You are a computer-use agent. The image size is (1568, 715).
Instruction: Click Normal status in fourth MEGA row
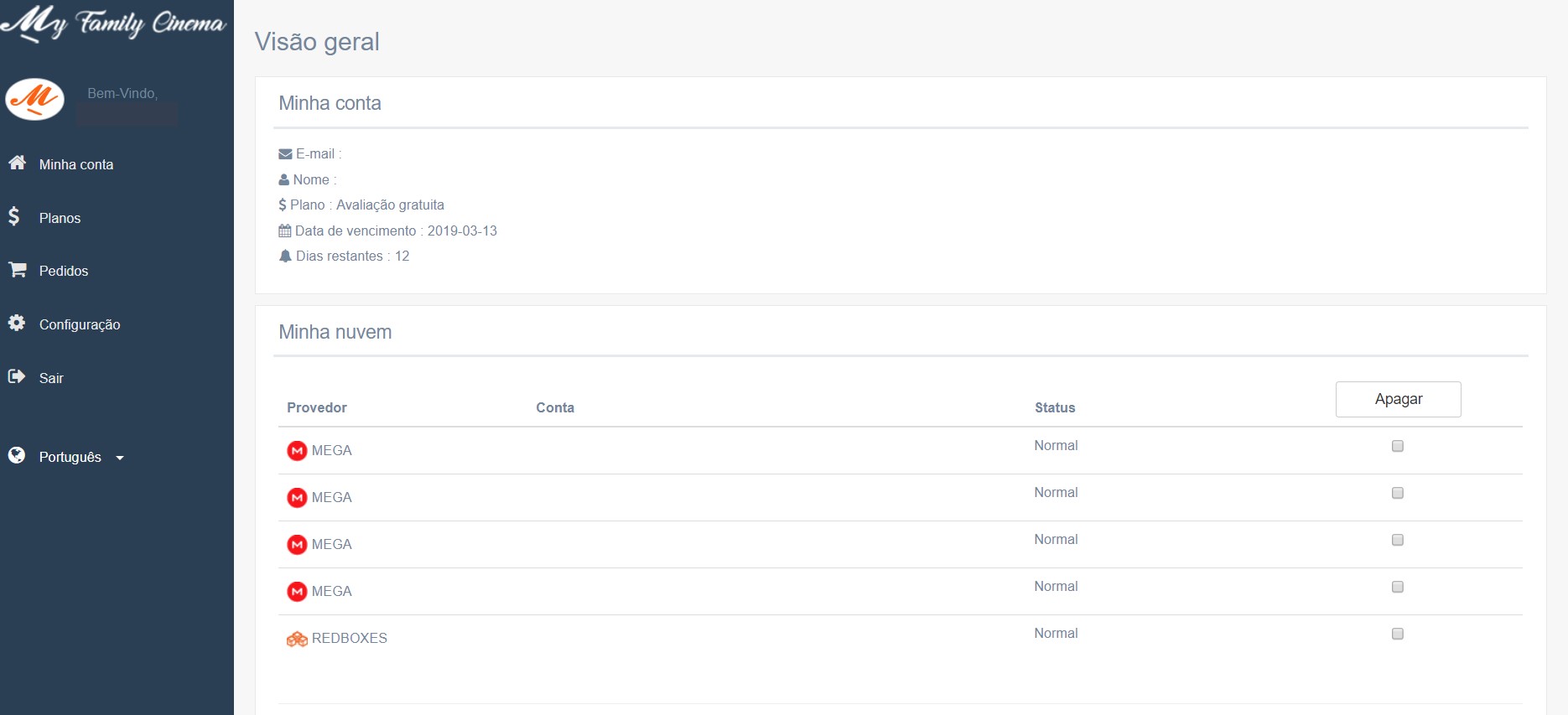(x=1056, y=587)
